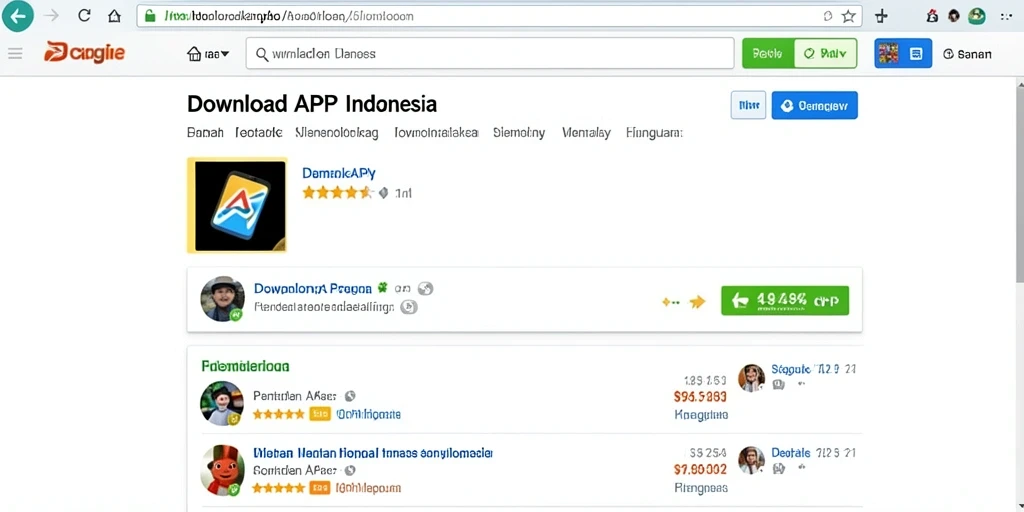Open the hamburger menu beside site logo
Viewport: 1024px width, 512px height.
15,54
